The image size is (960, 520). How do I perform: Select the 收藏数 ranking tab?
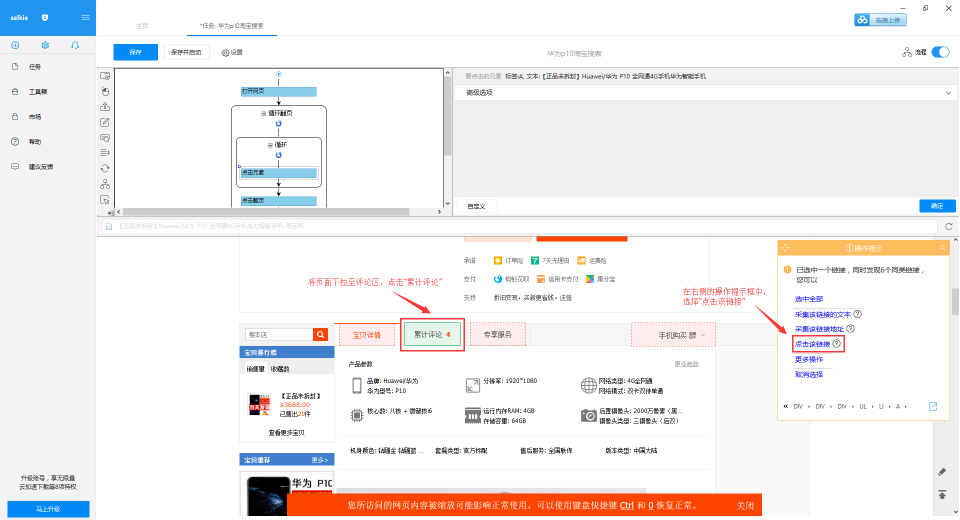(280, 369)
